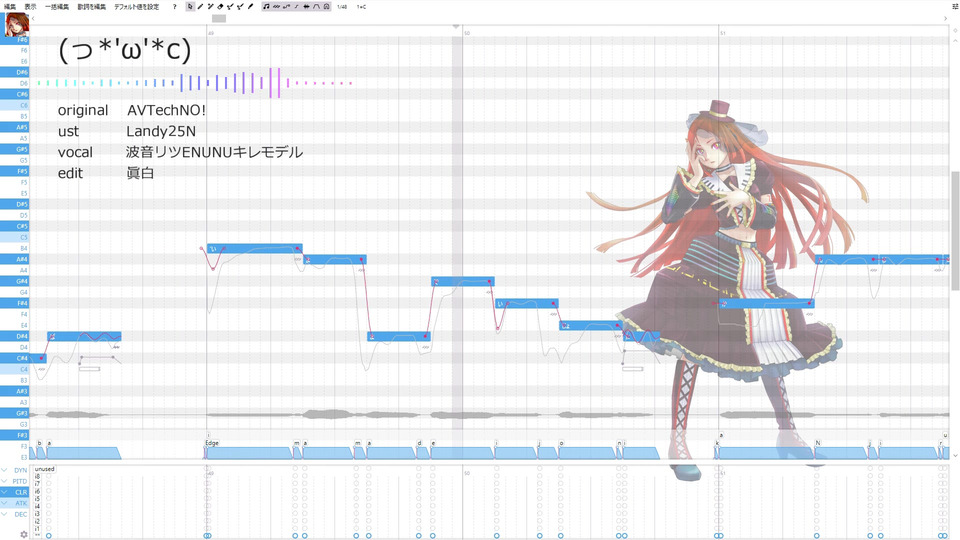Image resolution: width=960 pixels, height=540 pixels.
Task: Select voice color i8 for first note
Action: pos(49,476)
